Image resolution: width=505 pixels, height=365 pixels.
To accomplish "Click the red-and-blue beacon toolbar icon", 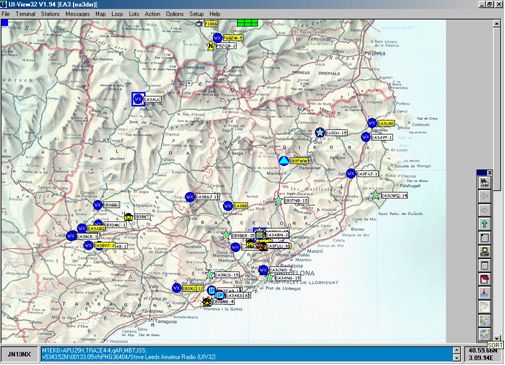I will click(484, 293).
